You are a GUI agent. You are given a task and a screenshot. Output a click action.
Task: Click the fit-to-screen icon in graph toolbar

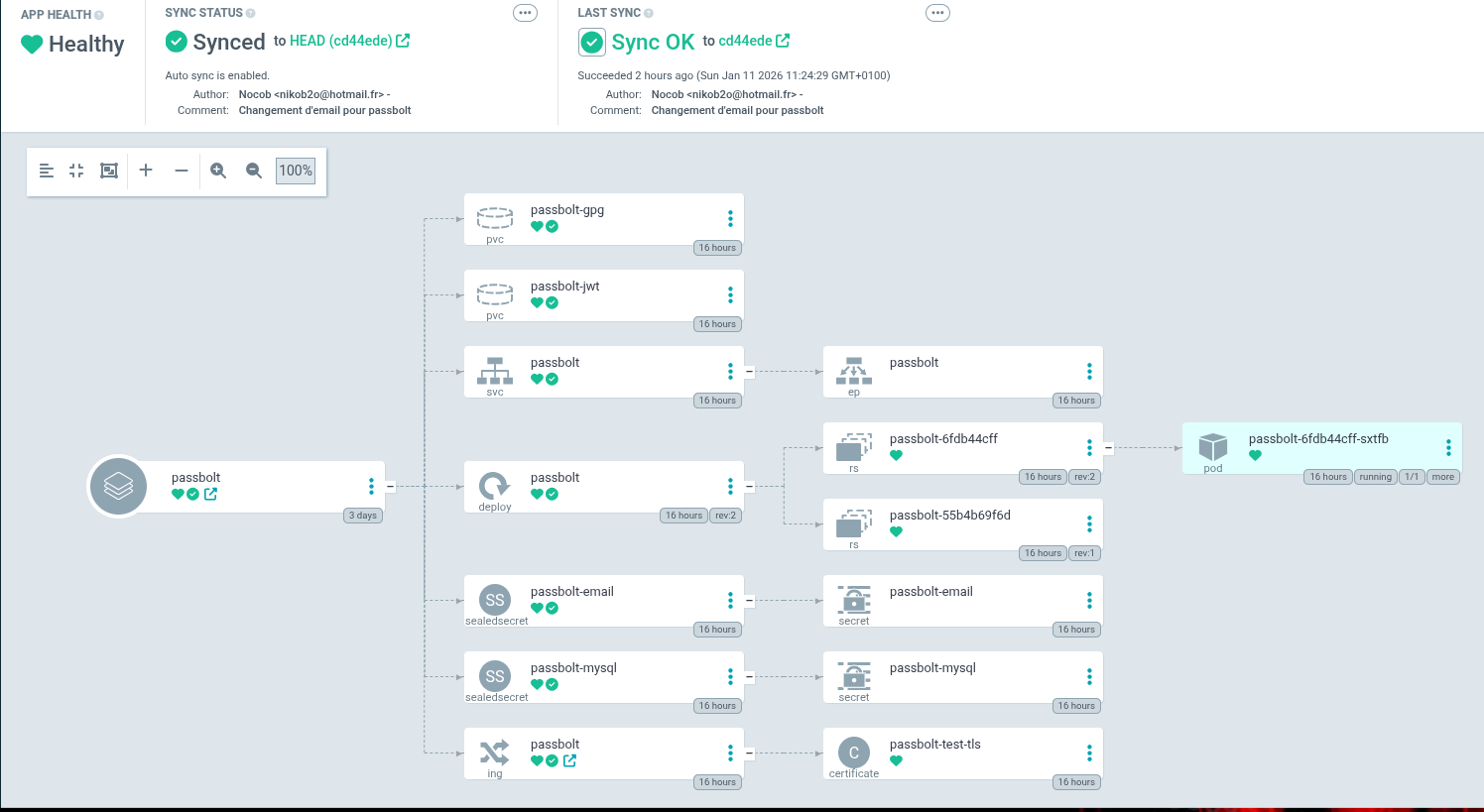click(109, 171)
